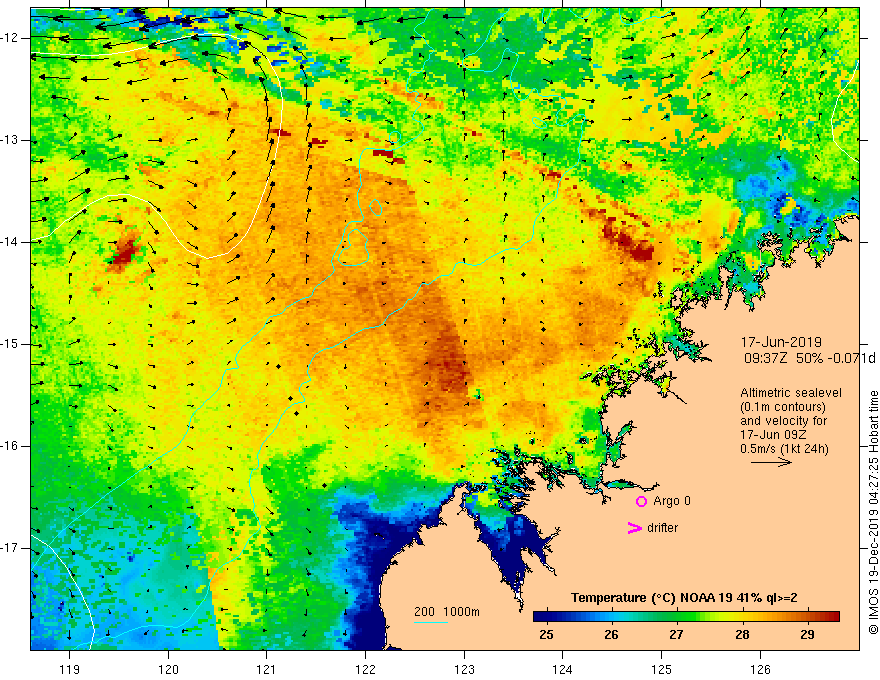The image size is (880, 680).
Task: Click the '-15' latitude axis label
Action: [10, 344]
